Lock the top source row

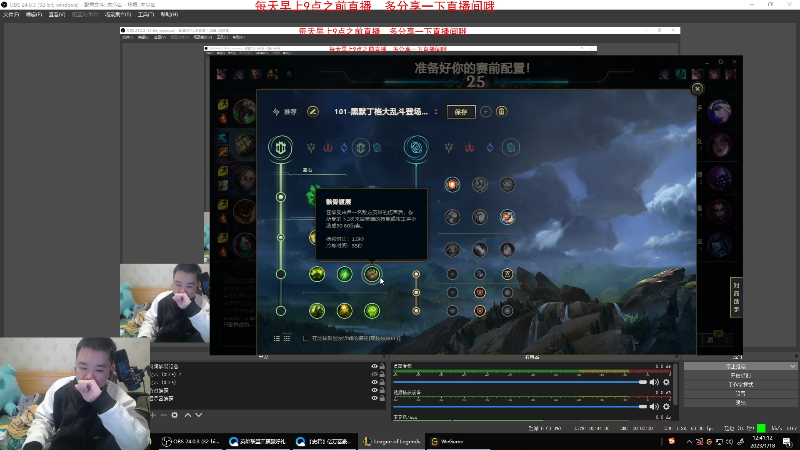pos(382,366)
